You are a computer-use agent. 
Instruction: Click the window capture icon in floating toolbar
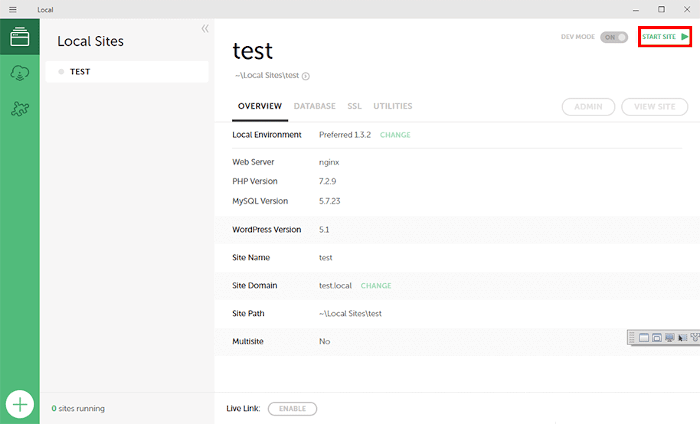click(644, 337)
